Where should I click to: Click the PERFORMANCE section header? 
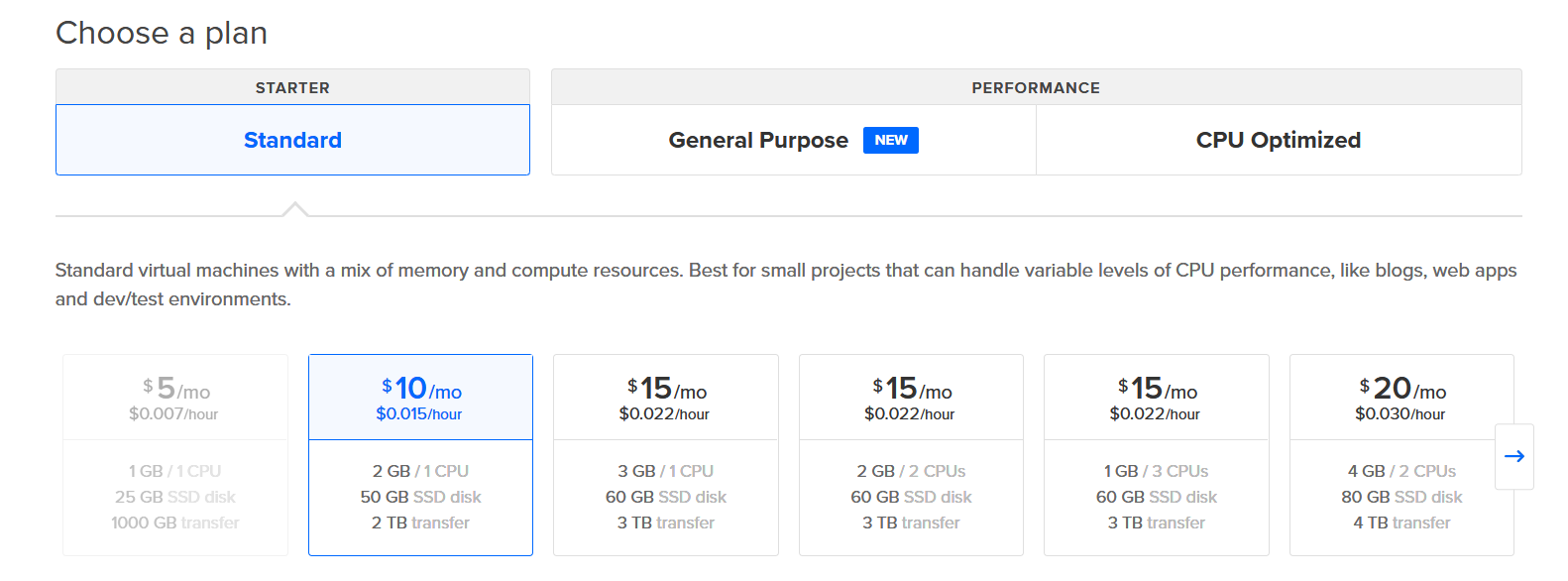(1036, 87)
